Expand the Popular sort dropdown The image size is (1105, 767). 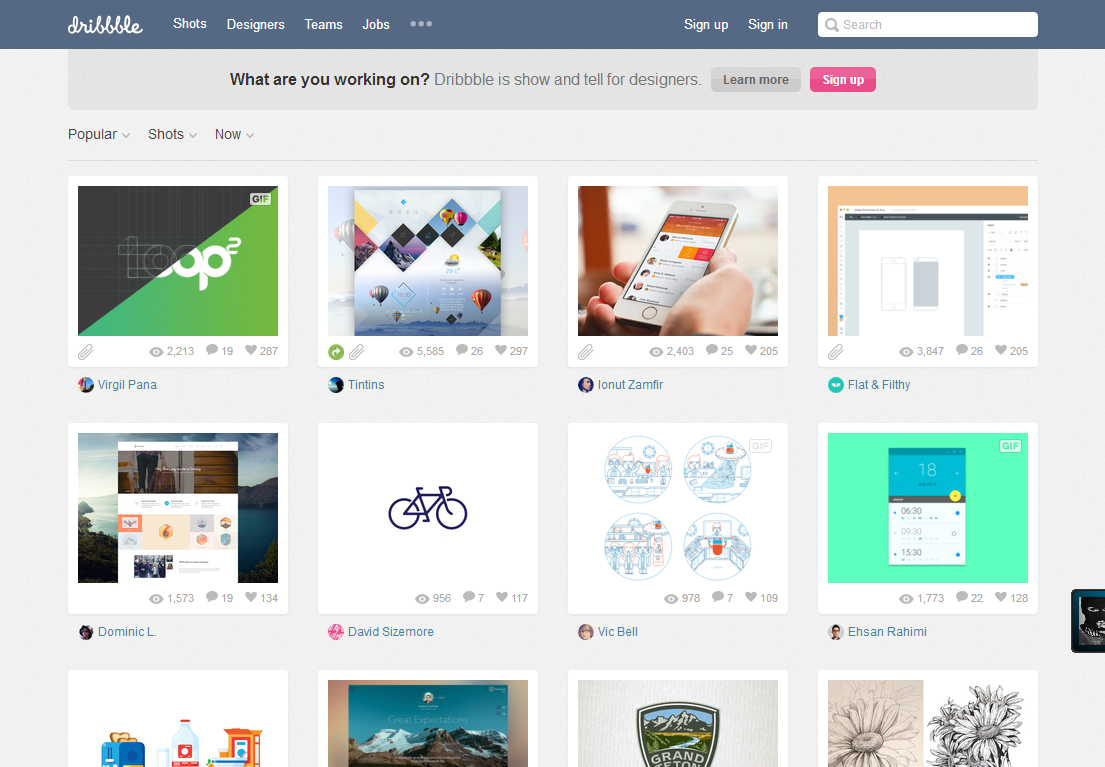click(99, 134)
